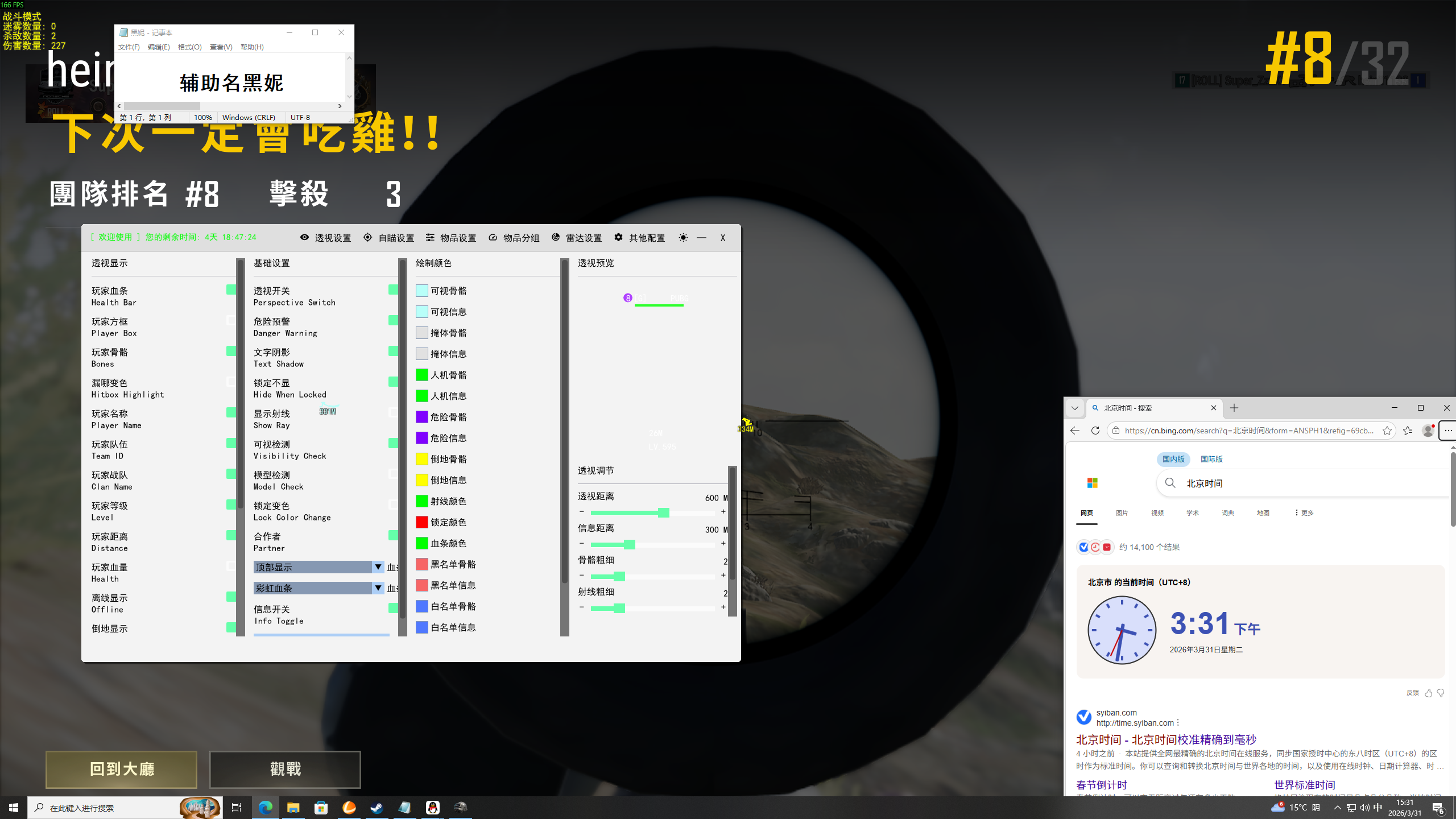Switch to the 雷达设置 tab
This screenshot has width=1456, height=819.
pyautogui.click(x=577, y=238)
